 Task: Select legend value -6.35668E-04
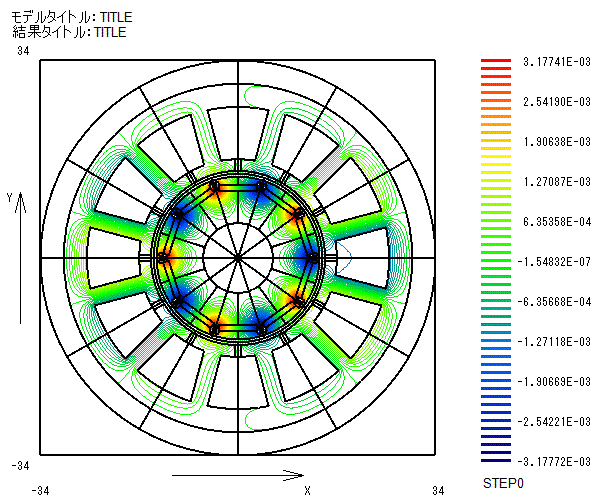554,301
